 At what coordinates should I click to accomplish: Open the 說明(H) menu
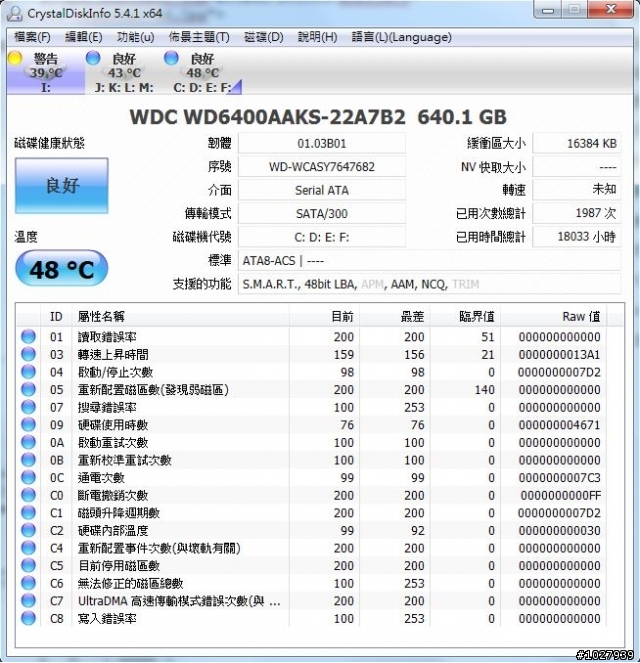point(317,37)
